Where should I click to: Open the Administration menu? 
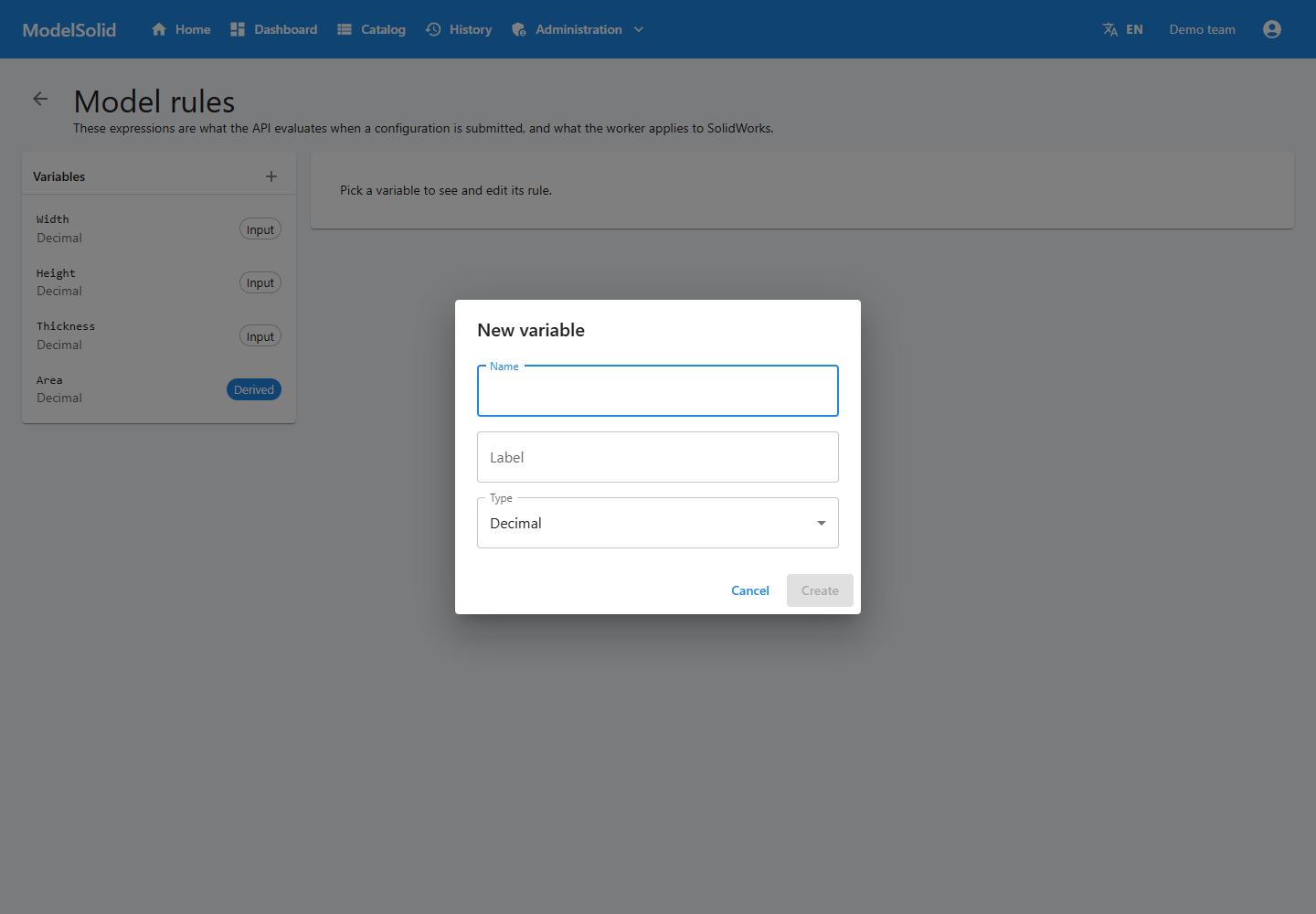coord(578,29)
